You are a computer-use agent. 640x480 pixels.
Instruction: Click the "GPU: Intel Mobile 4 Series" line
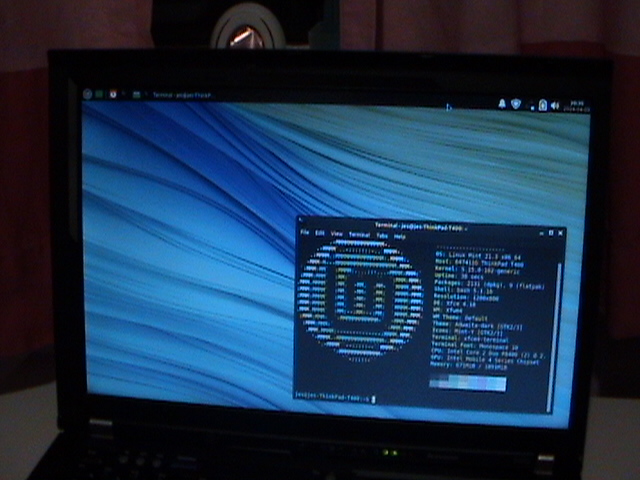point(485,360)
